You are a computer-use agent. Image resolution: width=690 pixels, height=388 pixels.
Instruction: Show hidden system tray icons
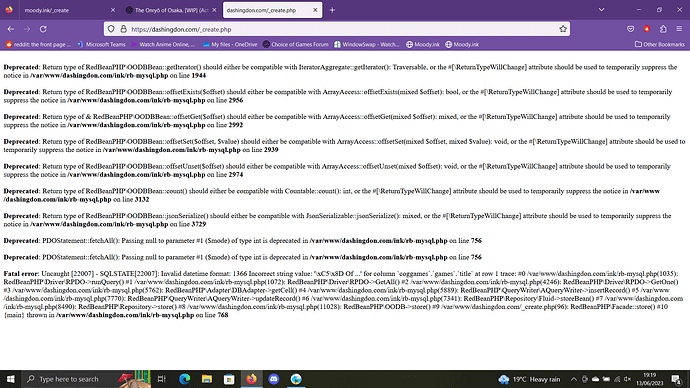tap(573, 379)
